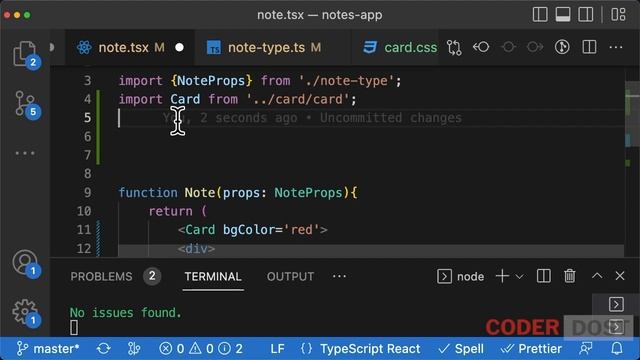Open the PROBLEMS panel tab
Screen dimensions: 640x360
point(101,277)
